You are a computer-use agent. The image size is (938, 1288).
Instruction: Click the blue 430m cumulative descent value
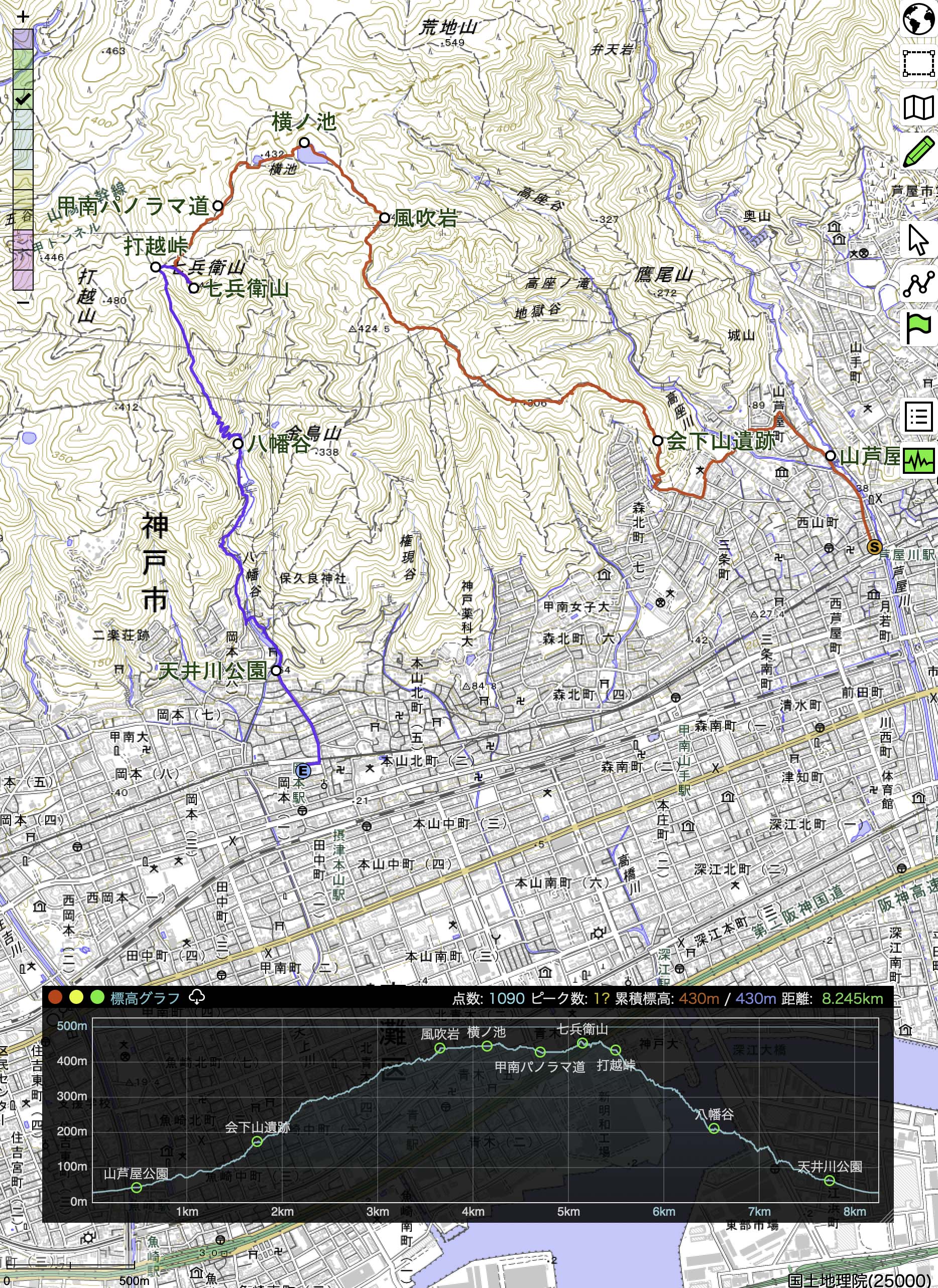[755, 998]
